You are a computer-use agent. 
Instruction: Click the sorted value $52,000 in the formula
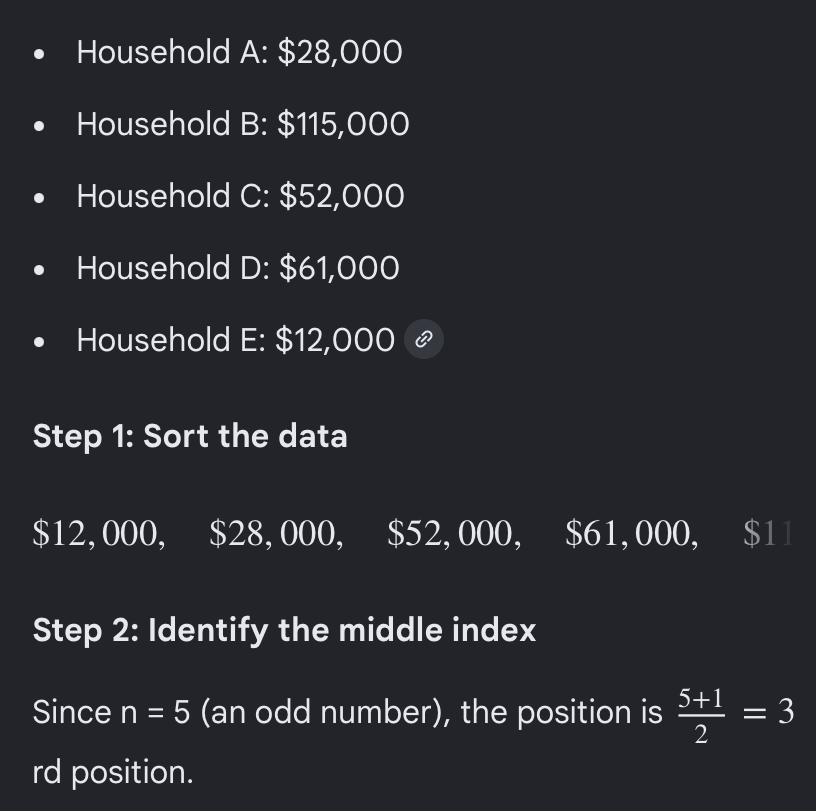(x=454, y=534)
